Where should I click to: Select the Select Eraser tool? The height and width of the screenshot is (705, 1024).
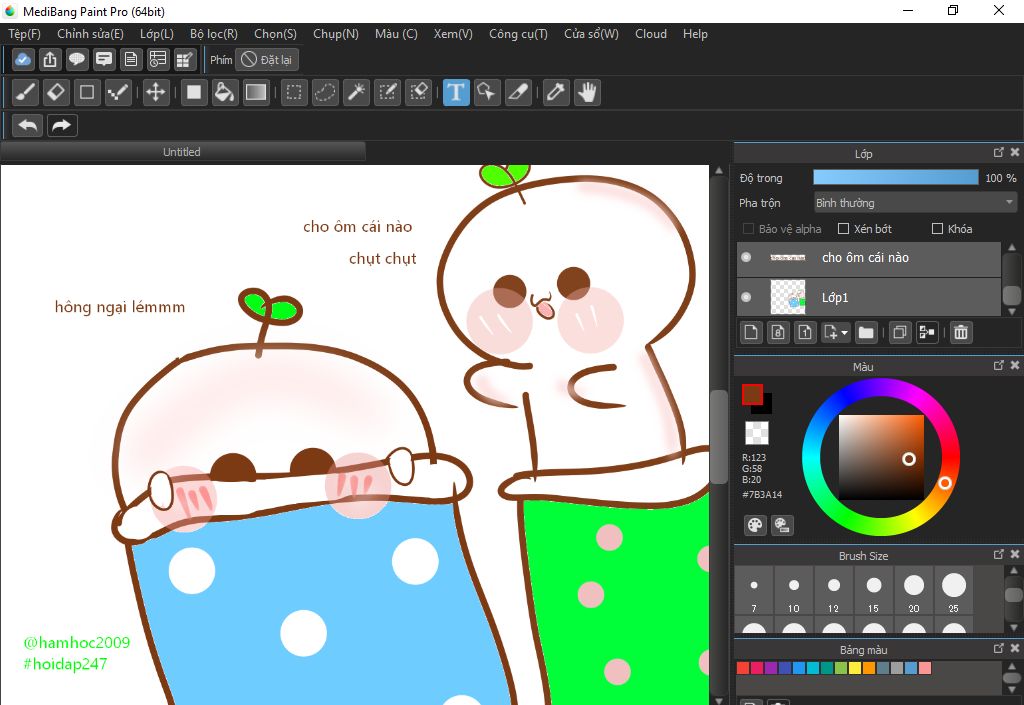[x=418, y=93]
